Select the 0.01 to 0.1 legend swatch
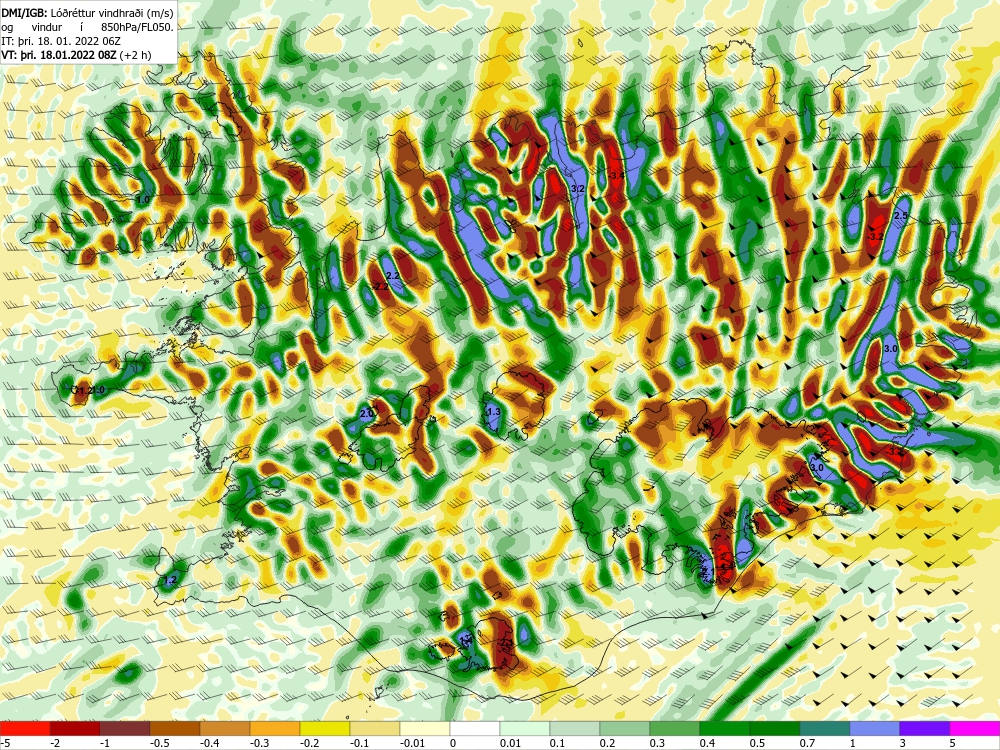Screen dimensions: 1000x750 [525, 729]
